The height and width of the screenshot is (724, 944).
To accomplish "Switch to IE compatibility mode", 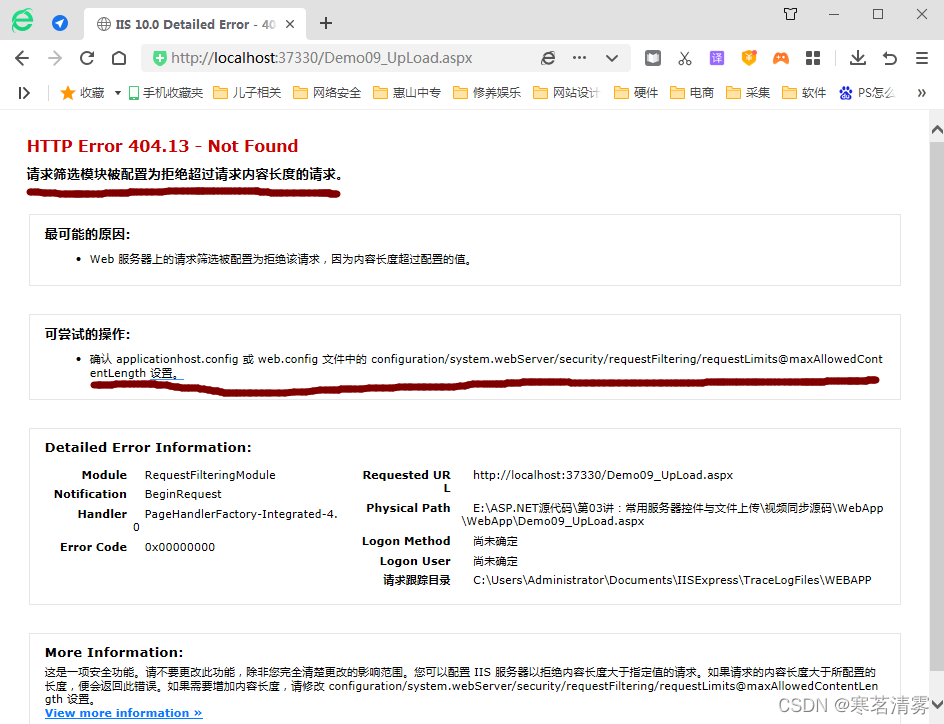I will pyautogui.click(x=549, y=58).
